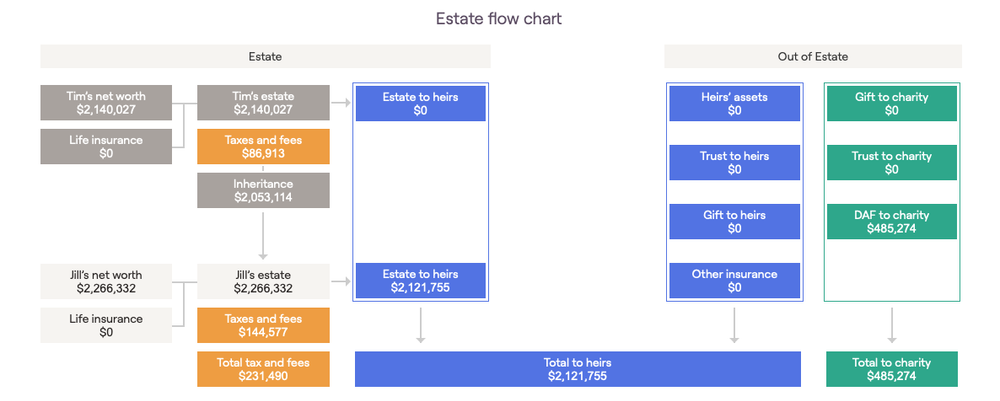Click Jill's estate $2,266,332 box

(x=263, y=282)
